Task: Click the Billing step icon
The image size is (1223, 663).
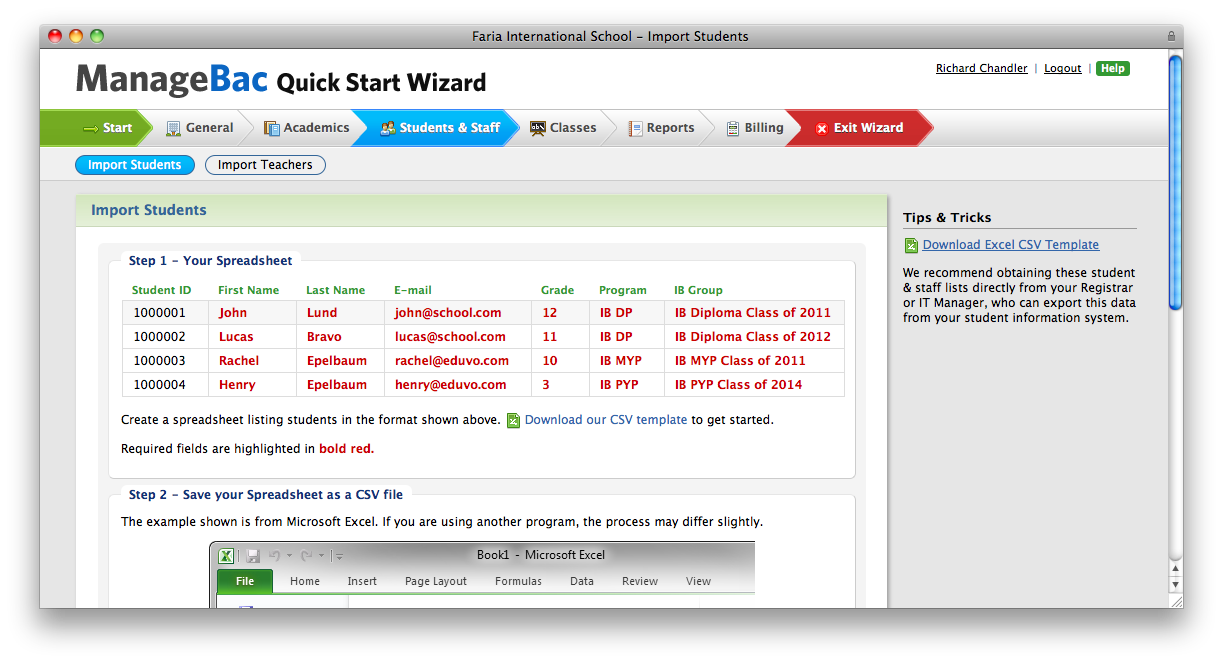Action: pyautogui.click(x=733, y=128)
